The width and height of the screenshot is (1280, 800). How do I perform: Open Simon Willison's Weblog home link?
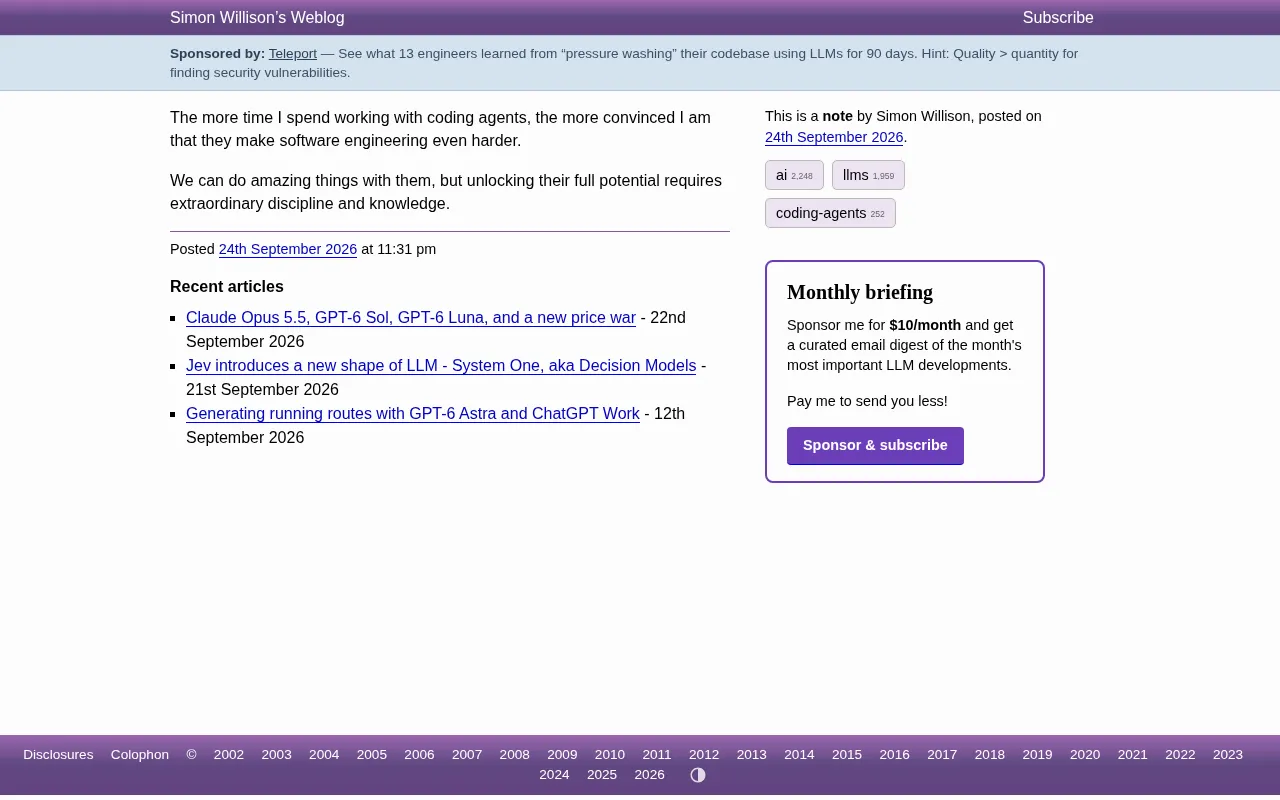tap(257, 18)
